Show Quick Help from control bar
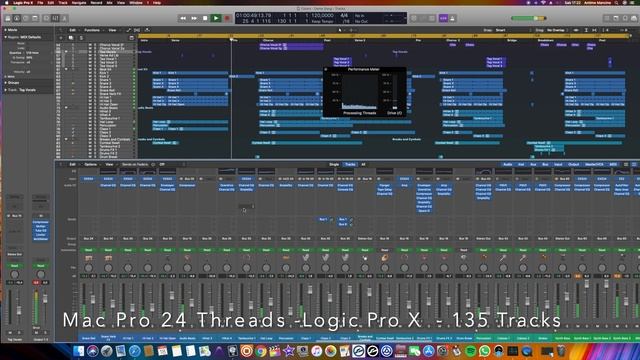 click(x=26, y=18)
